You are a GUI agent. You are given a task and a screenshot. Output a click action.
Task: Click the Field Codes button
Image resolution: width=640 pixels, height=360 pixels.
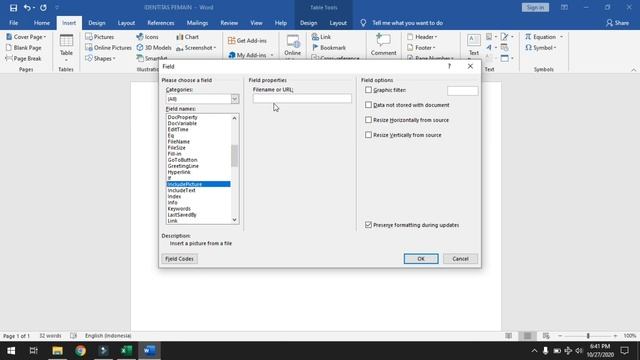click(x=180, y=259)
